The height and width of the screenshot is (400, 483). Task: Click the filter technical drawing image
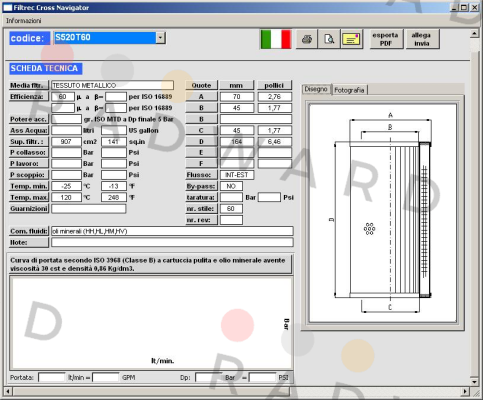tap(383, 213)
